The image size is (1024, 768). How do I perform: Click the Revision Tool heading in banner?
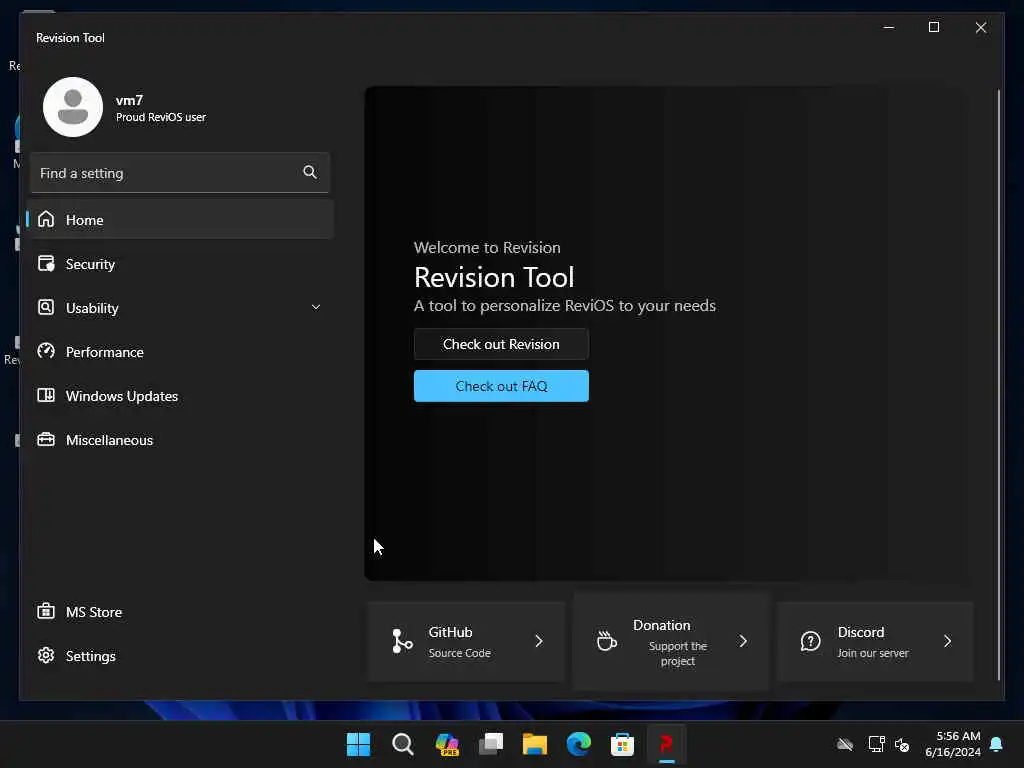[x=494, y=278]
